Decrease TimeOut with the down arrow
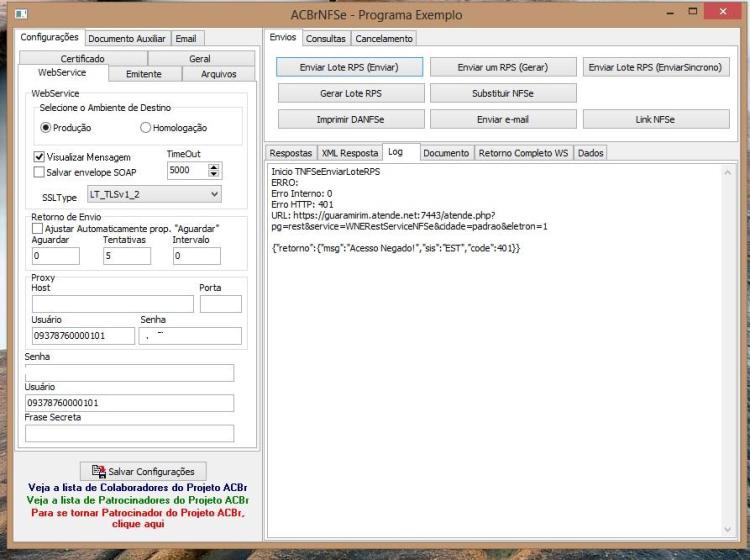The width and height of the screenshot is (750, 560). click(214, 174)
